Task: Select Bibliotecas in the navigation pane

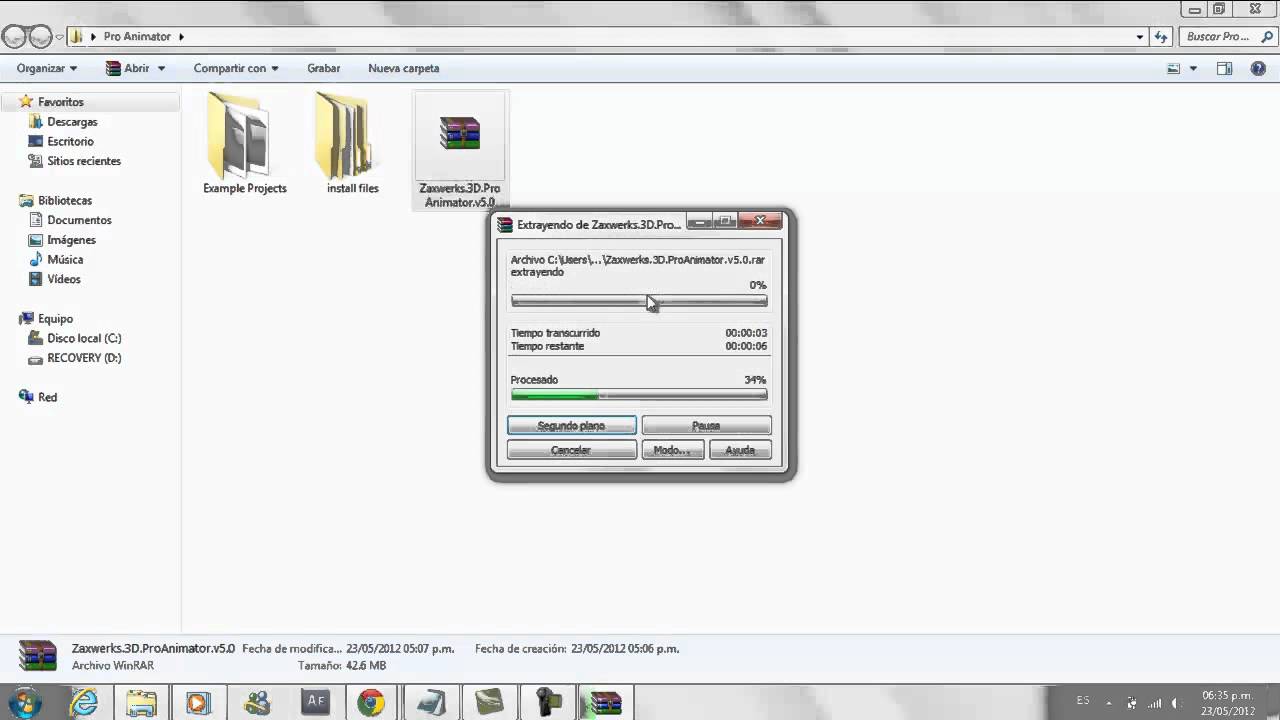Action: click(64, 201)
